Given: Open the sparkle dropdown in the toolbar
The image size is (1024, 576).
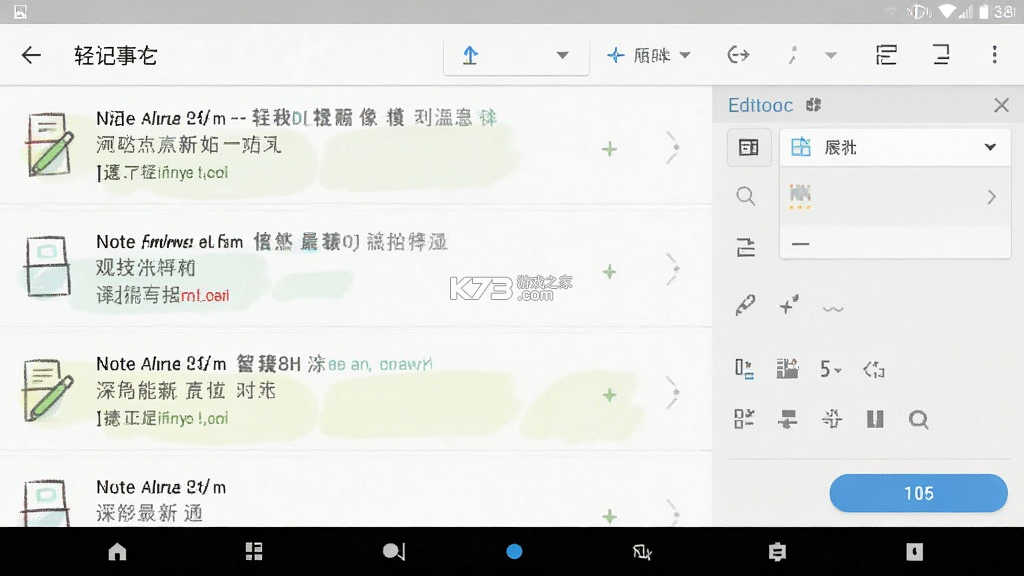Looking at the screenshot, I should [648, 56].
